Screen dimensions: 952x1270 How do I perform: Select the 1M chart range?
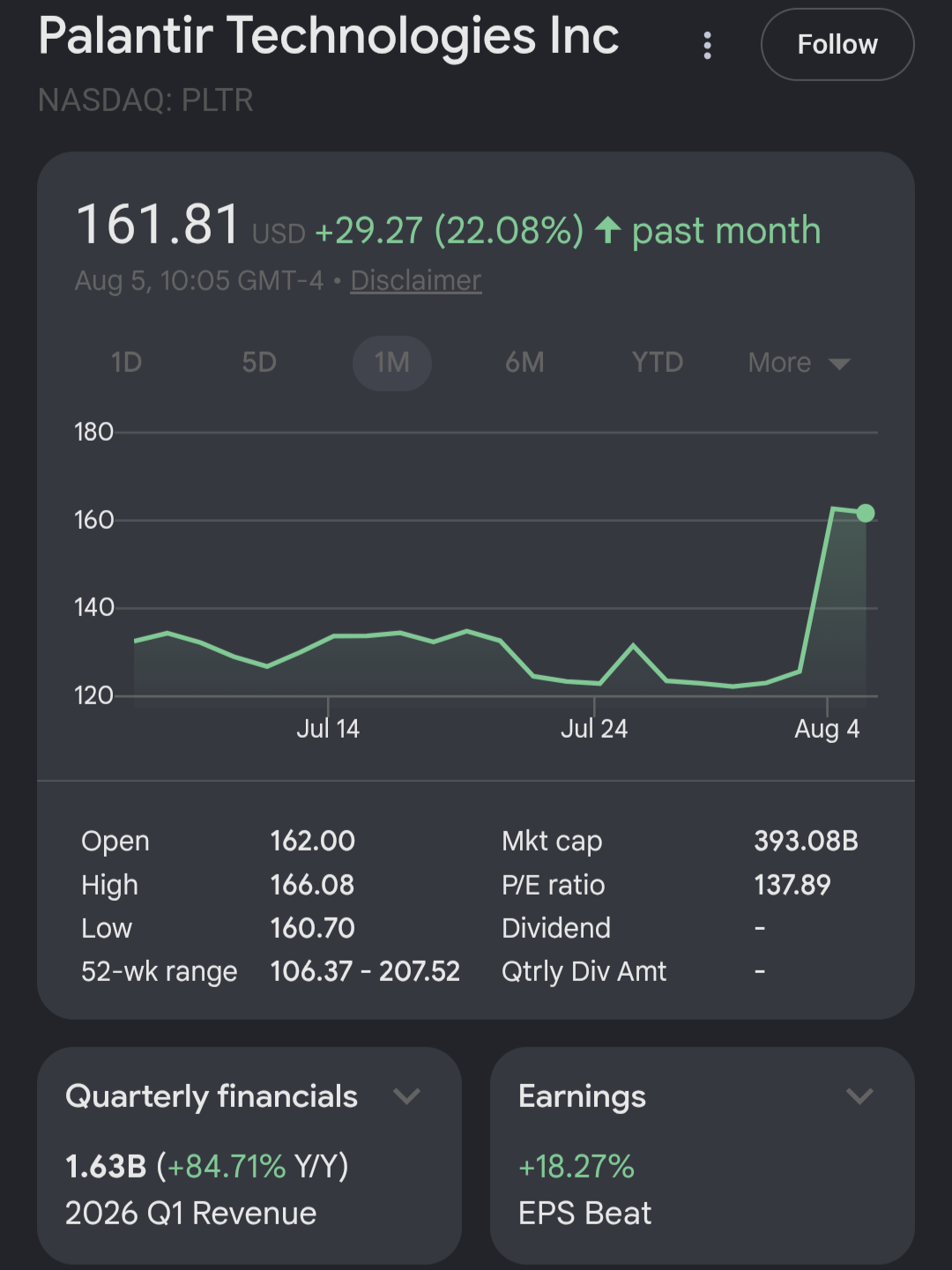point(392,362)
